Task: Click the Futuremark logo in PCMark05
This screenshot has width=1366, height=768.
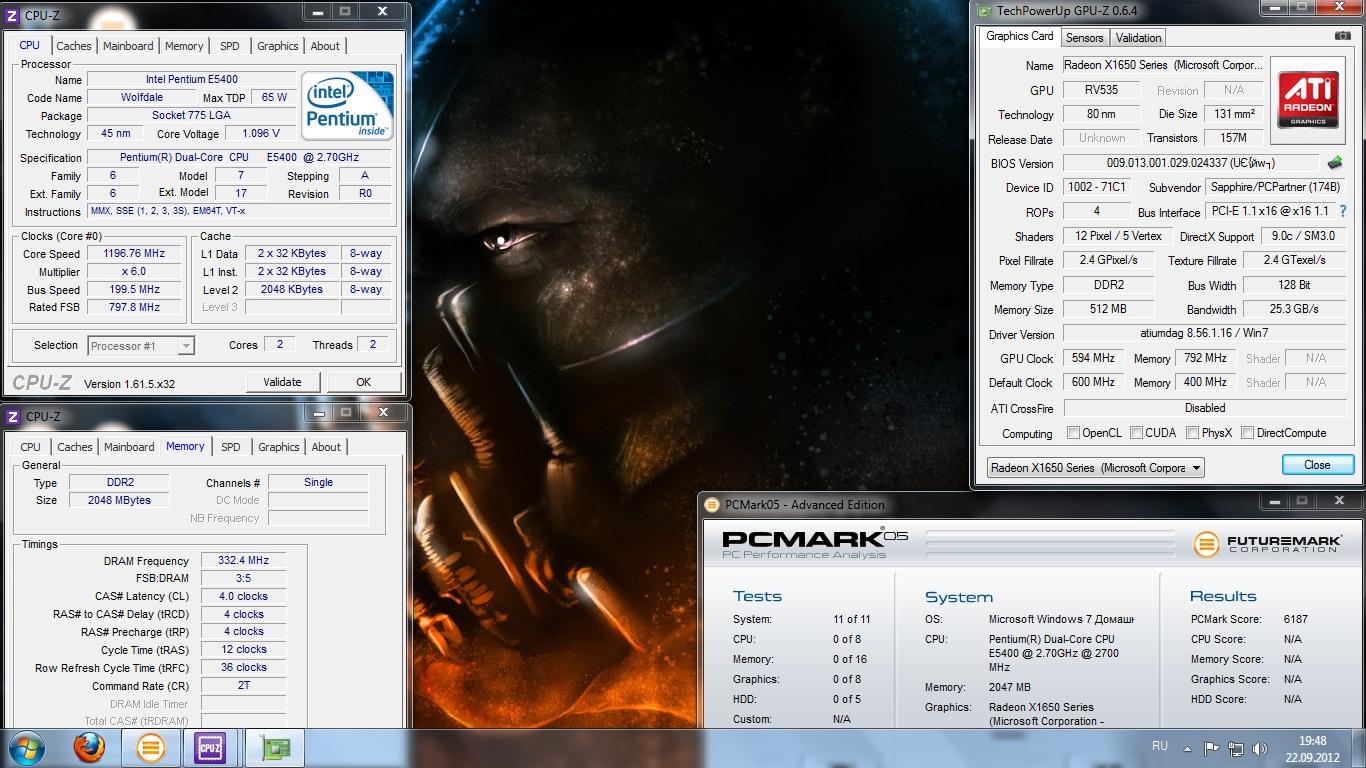Action: point(1268,544)
